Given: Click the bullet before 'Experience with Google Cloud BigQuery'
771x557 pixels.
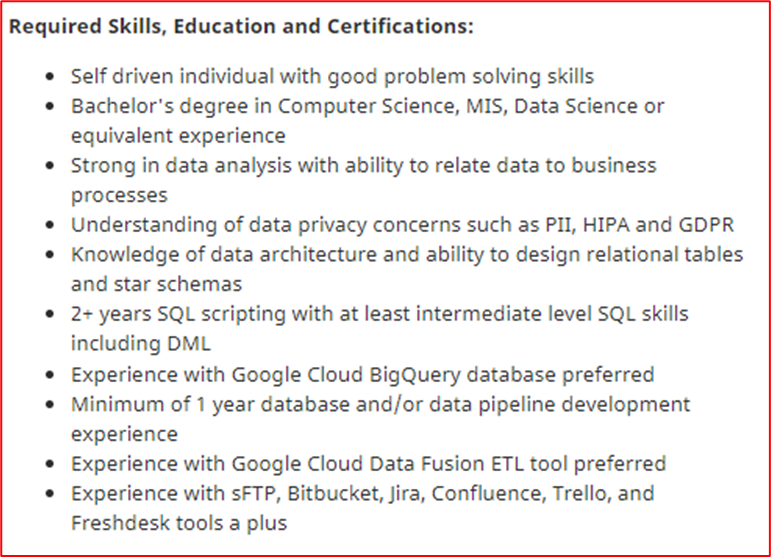Looking at the screenshot, I should [50, 375].
